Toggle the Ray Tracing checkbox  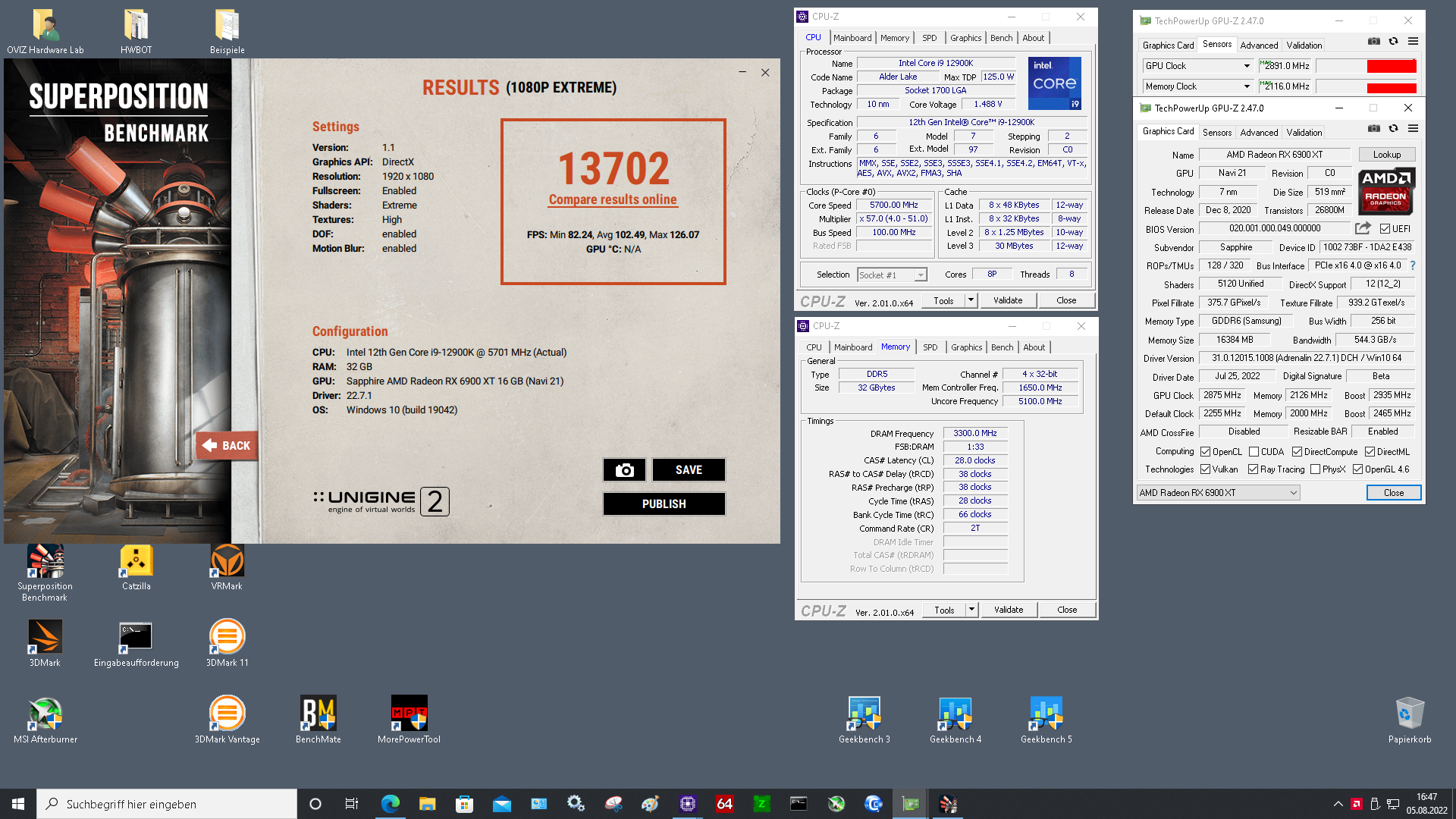tap(1253, 469)
